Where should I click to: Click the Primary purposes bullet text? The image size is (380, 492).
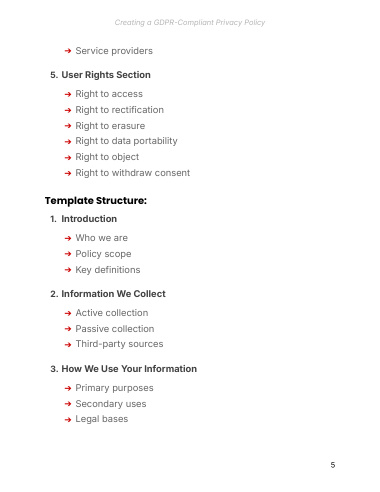point(114,388)
